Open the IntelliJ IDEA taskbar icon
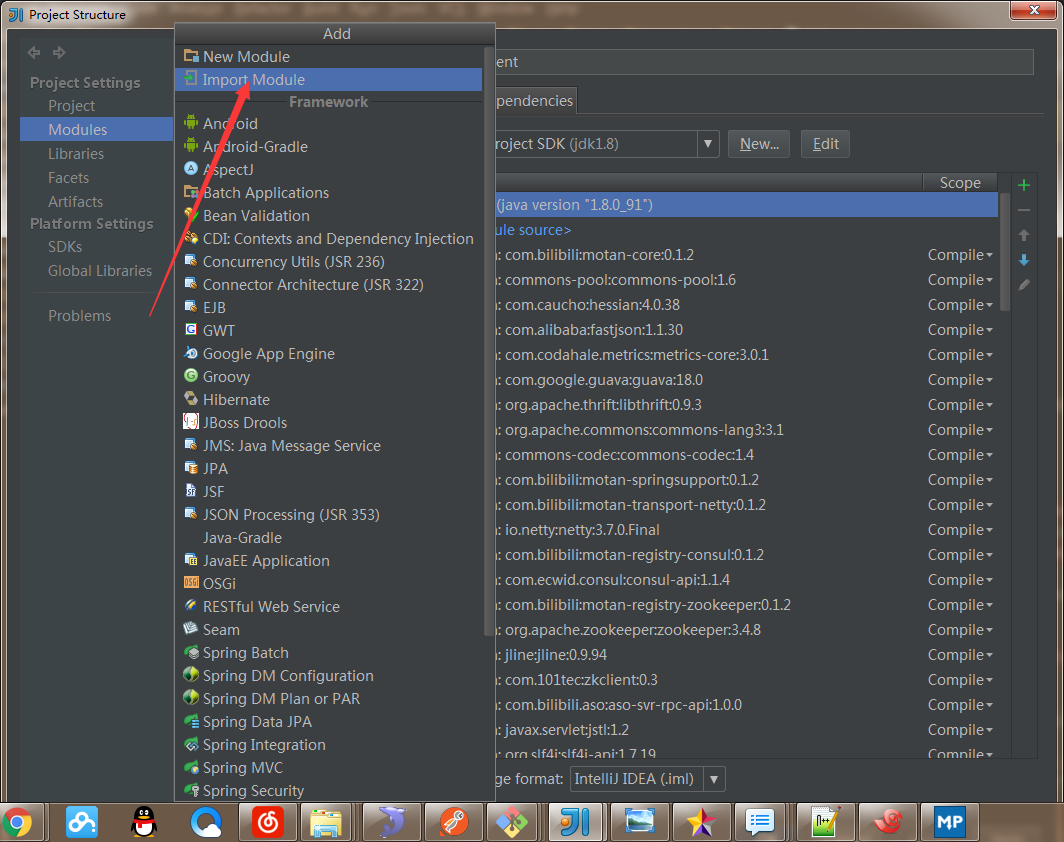 [x=575, y=822]
